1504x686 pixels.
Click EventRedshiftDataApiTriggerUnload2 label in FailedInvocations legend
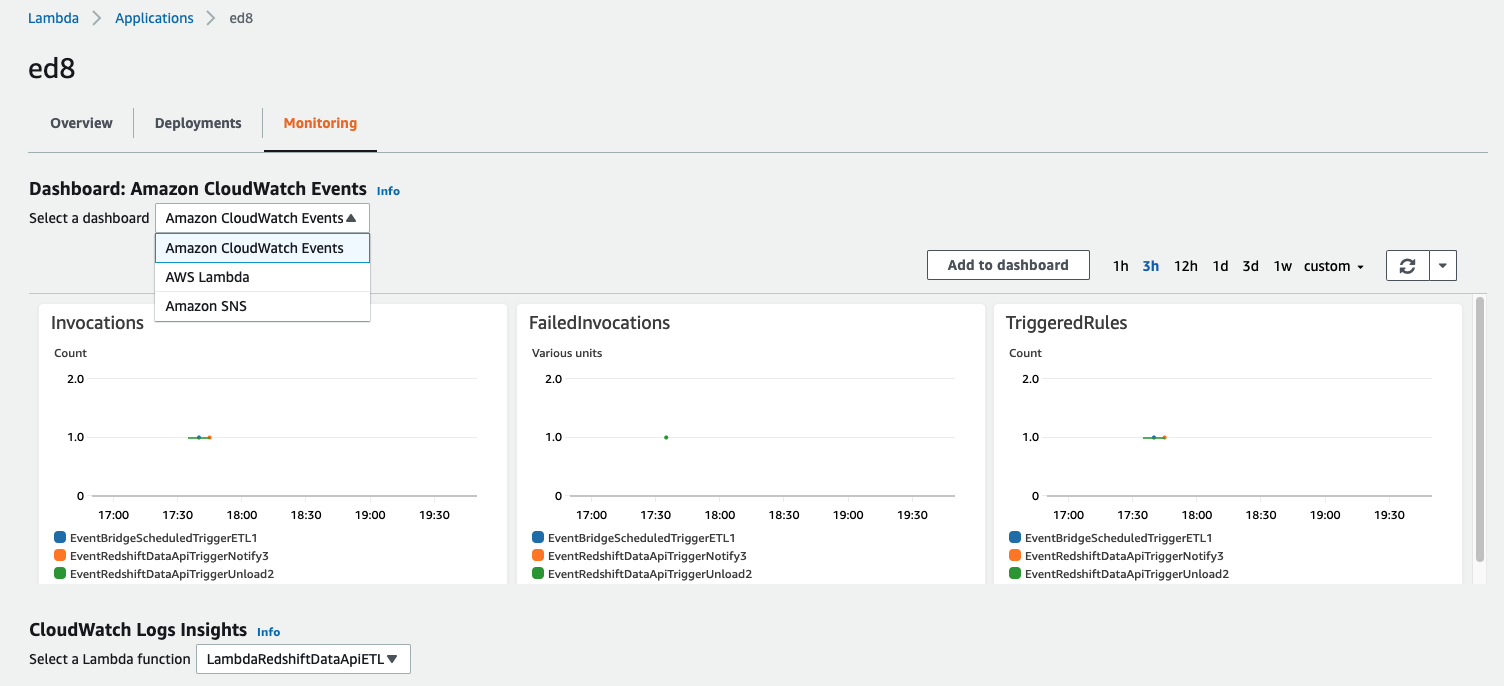pyautogui.click(x=650, y=574)
